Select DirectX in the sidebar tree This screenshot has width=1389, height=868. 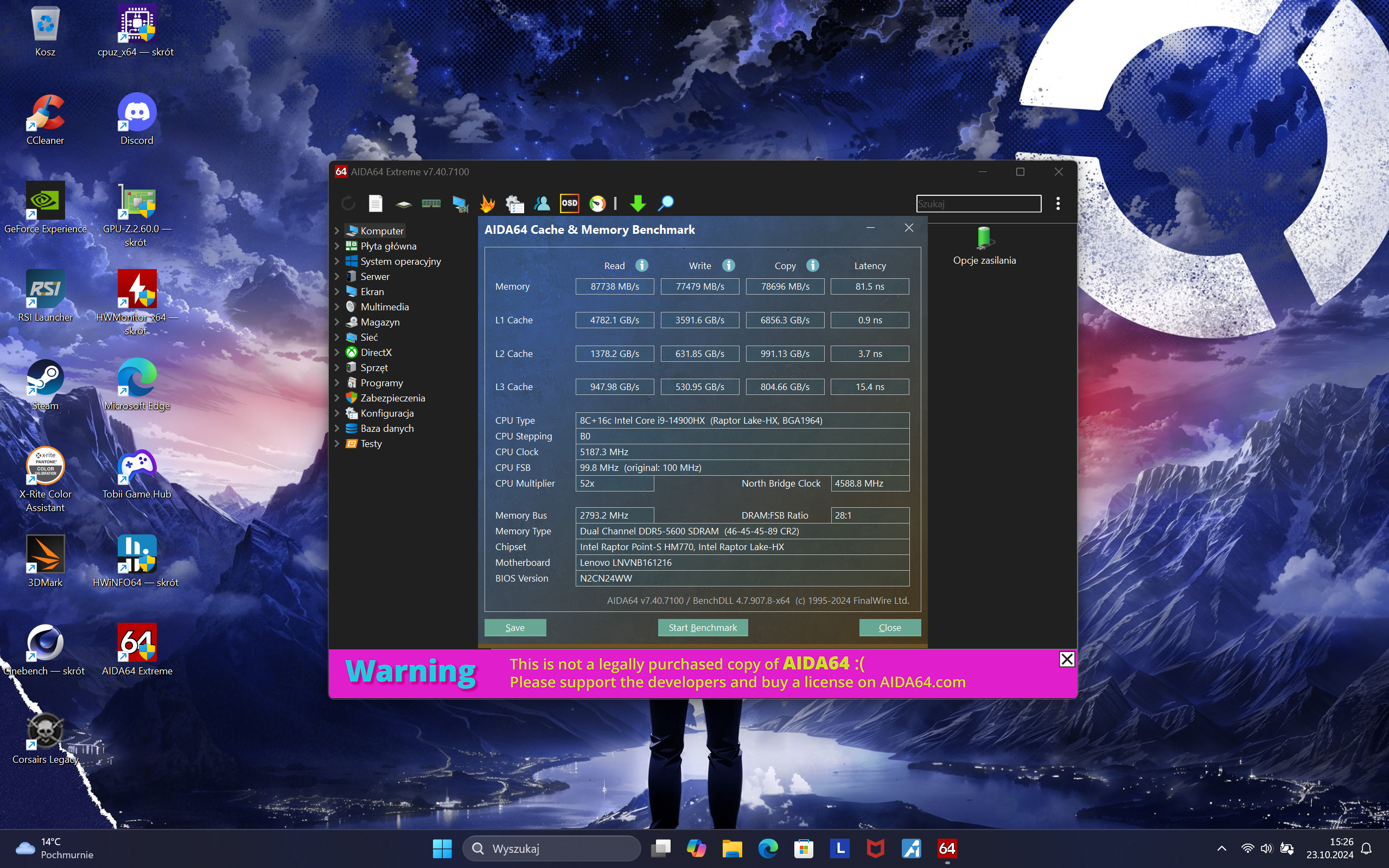[x=376, y=353]
